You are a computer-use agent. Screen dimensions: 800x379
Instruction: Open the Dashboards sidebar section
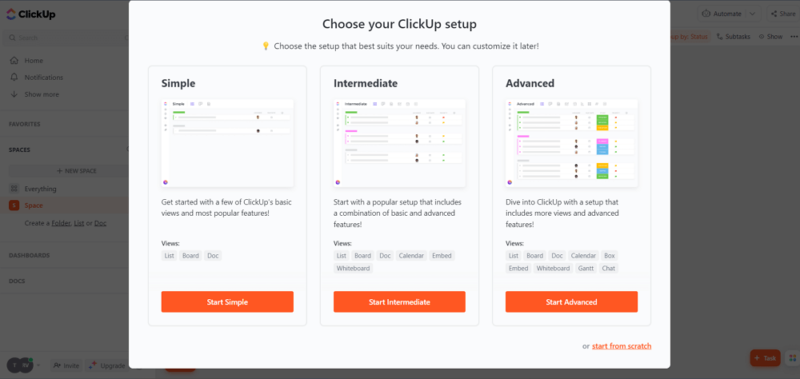pos(29,255)
